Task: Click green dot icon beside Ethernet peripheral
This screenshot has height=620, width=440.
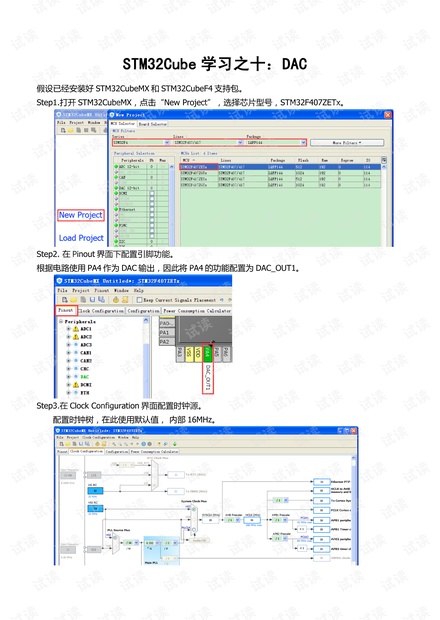Action: [x=116, y=209]
